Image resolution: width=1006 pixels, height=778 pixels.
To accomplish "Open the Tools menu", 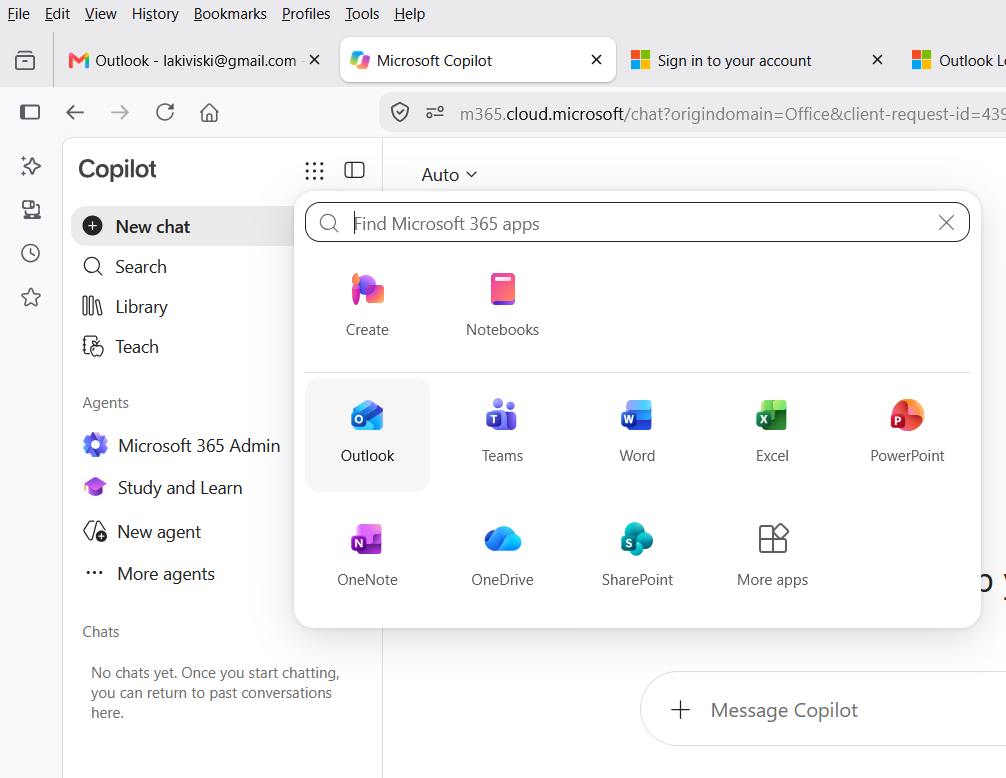I will (x=362, y=13).
